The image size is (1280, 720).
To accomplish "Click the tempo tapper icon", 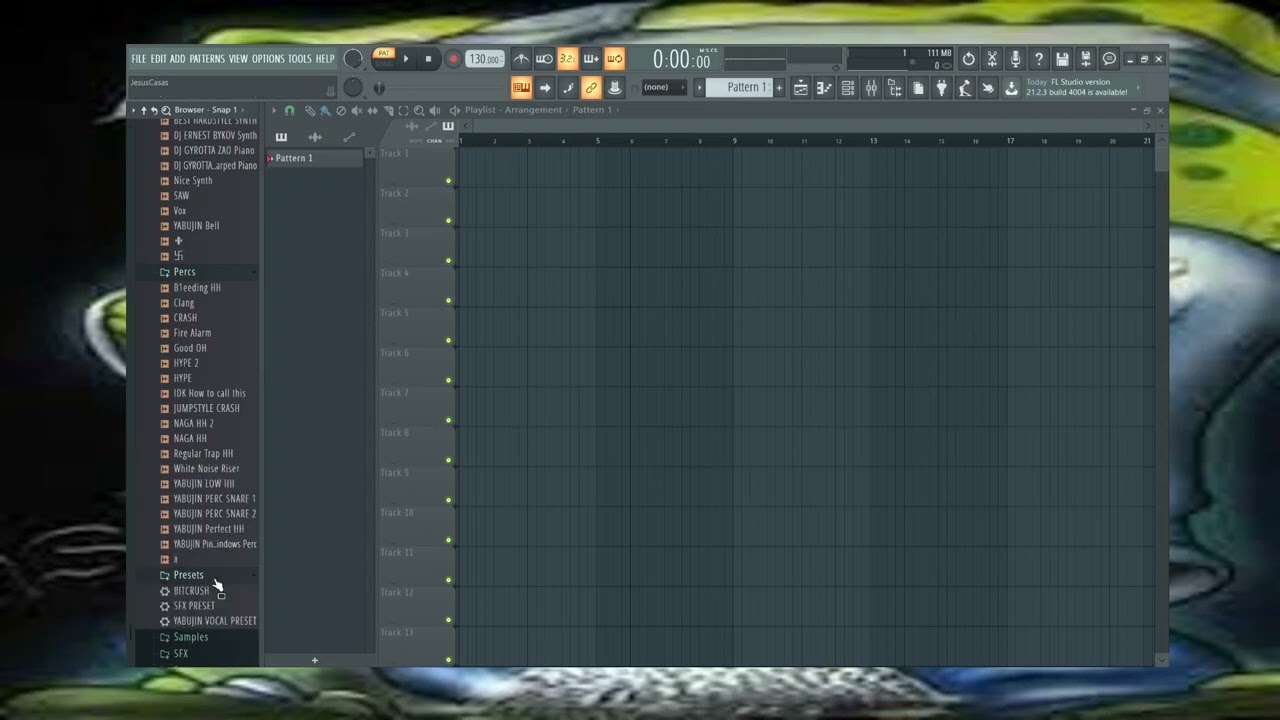I will point(965,88).
